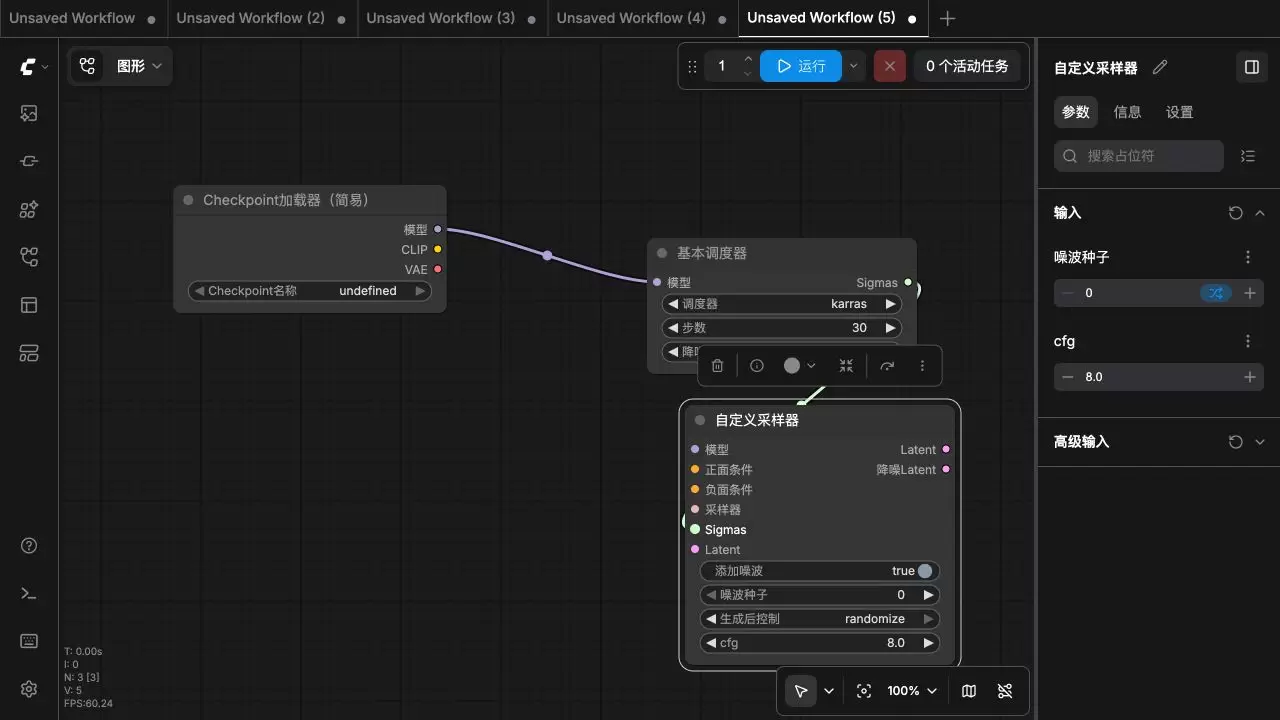Collapse node using the shrink arrows icon

click(x=846, y=366)
